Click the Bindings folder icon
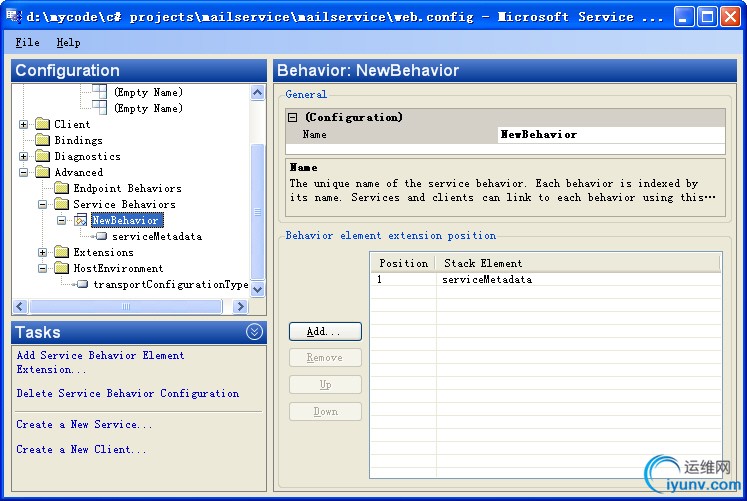 [42, 140]
